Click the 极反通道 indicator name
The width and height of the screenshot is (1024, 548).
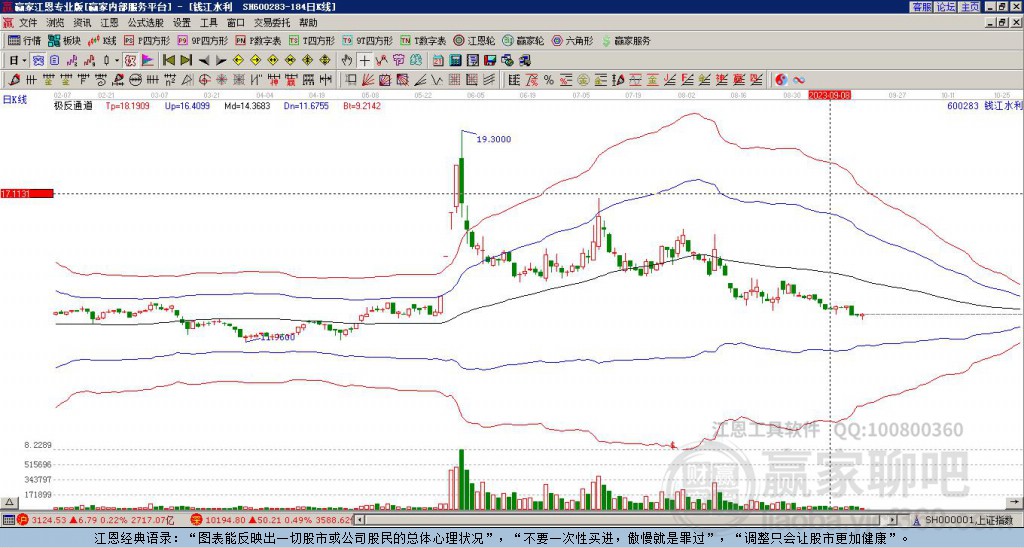(72, 106)
